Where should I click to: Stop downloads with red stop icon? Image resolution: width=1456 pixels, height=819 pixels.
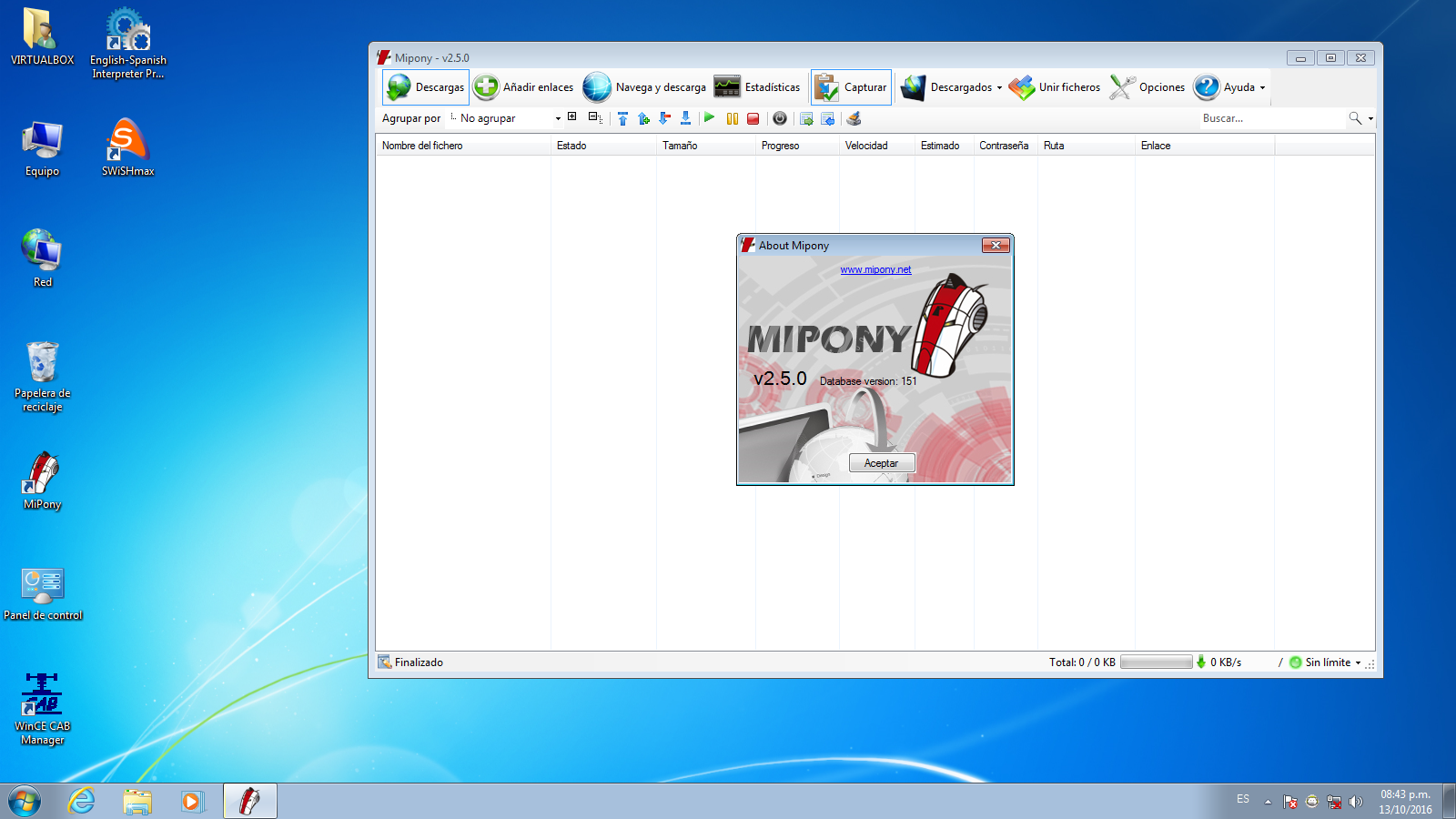pos(753,118)
